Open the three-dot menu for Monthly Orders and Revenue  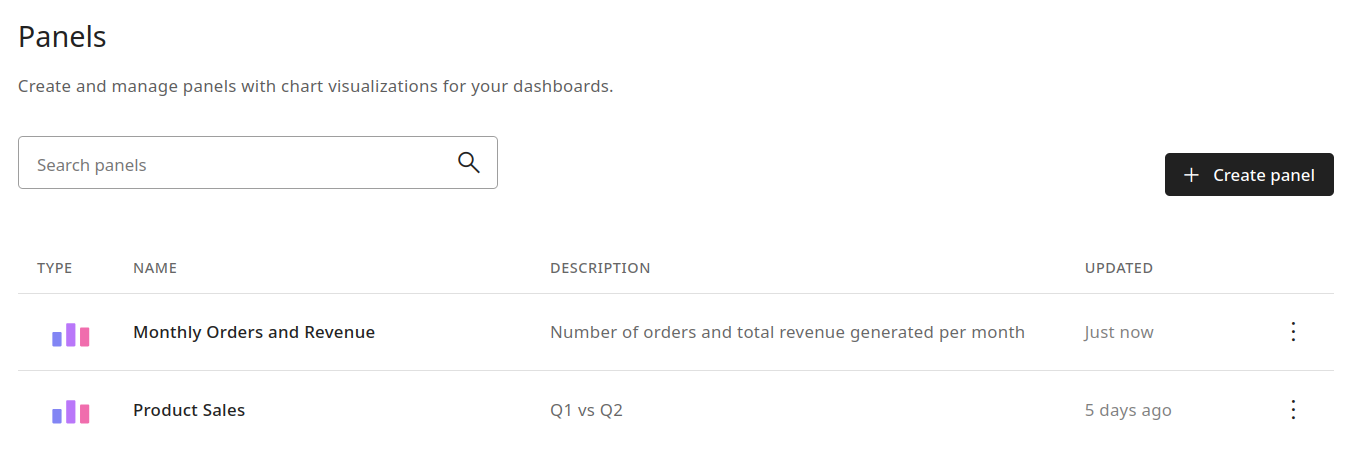(x=1293, y=332)
